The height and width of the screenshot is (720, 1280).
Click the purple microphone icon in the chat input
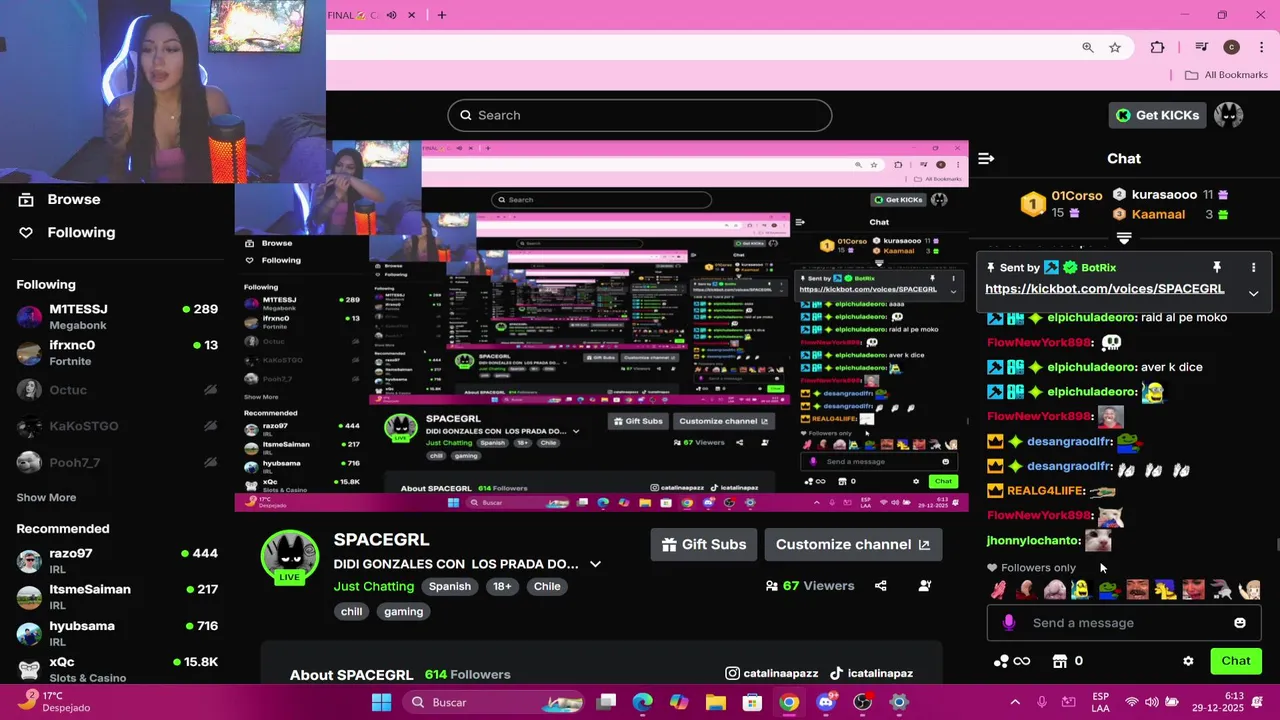click(x=1009, y=623)
